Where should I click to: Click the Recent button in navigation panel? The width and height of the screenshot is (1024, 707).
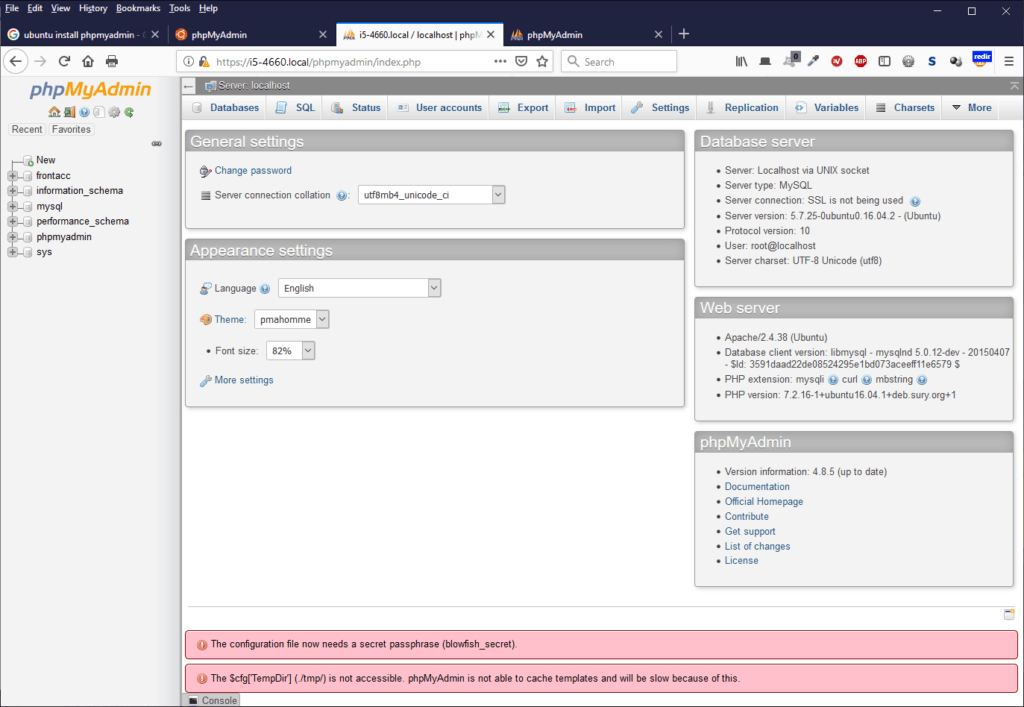coord(27,129)
